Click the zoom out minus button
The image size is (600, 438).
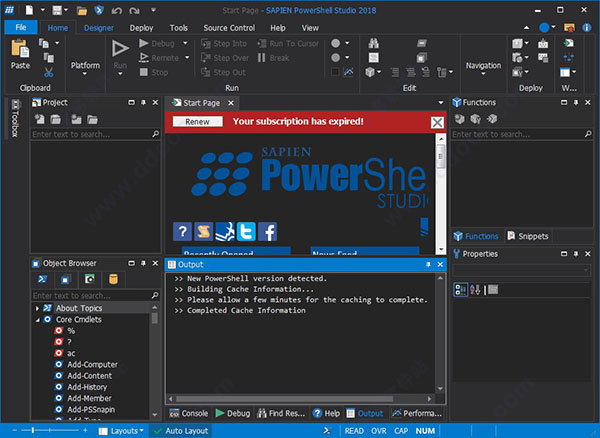point(15,431)
